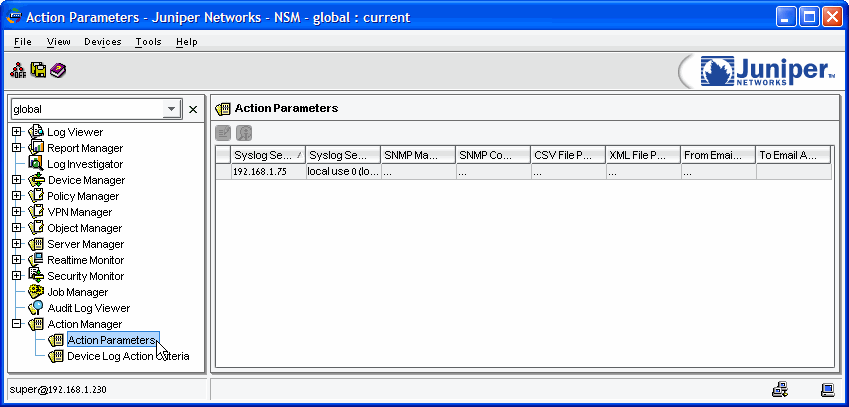Screen dimensions: 849x407
Task: Click the From Emai... column header
Action: 718,155
